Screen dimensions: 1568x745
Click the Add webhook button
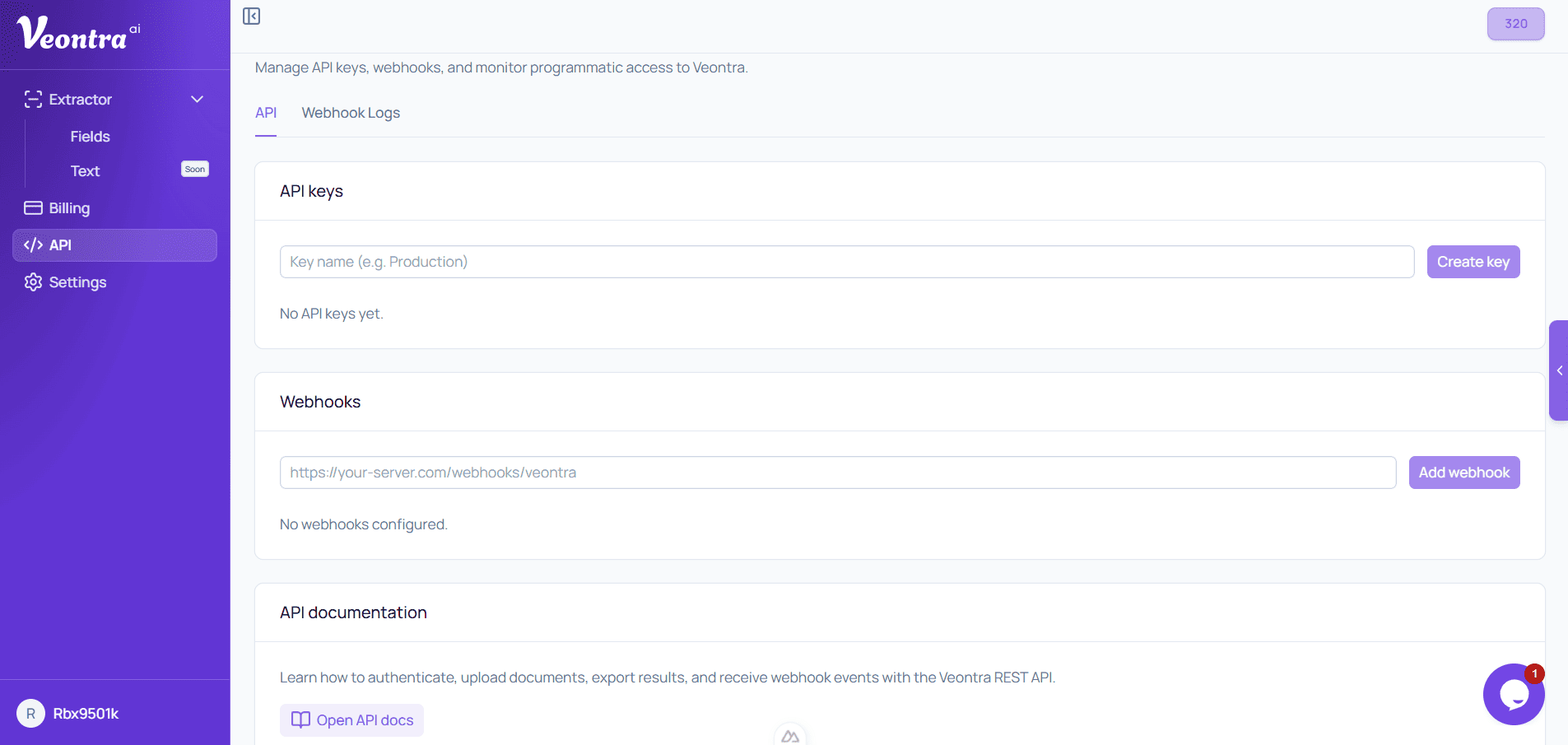1464,473
